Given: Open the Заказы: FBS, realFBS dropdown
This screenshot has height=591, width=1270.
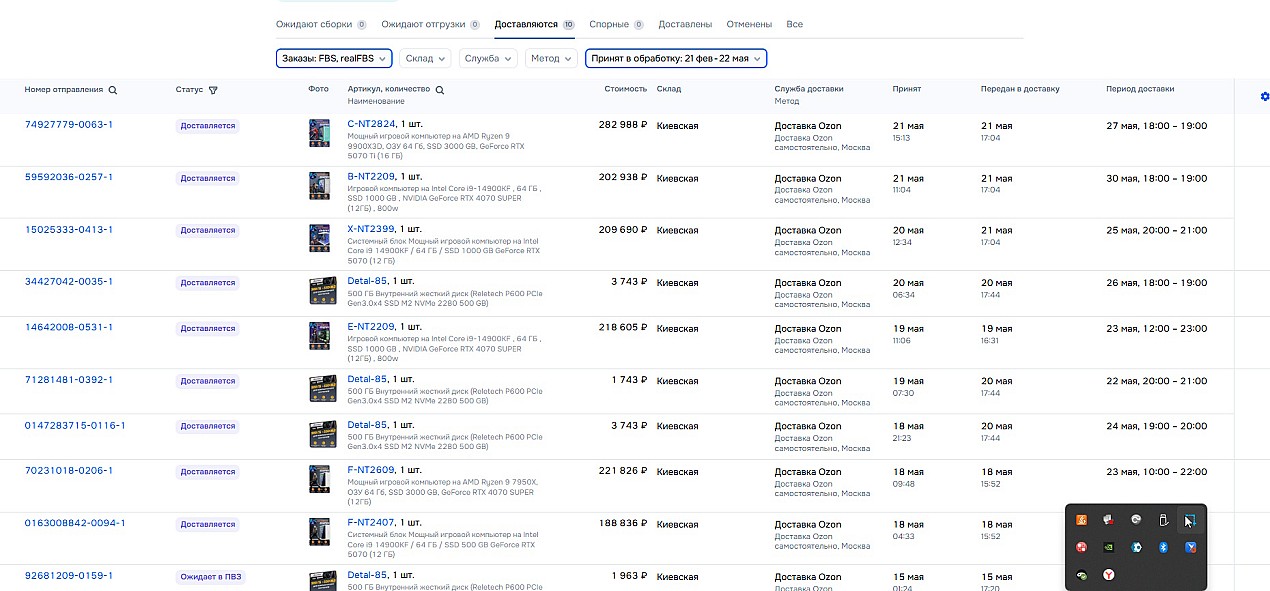Looking at the screenshot, I should [x=334, y=59].
